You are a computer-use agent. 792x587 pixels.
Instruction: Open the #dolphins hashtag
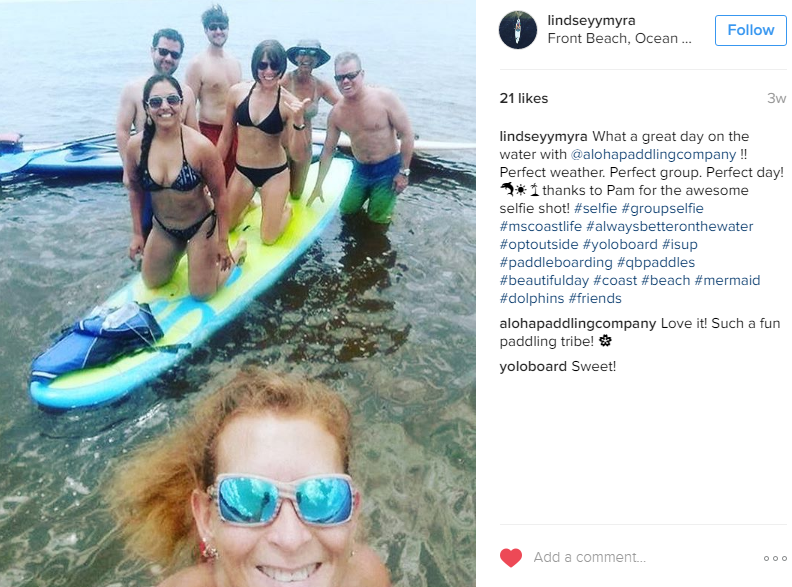pos(531,299)
